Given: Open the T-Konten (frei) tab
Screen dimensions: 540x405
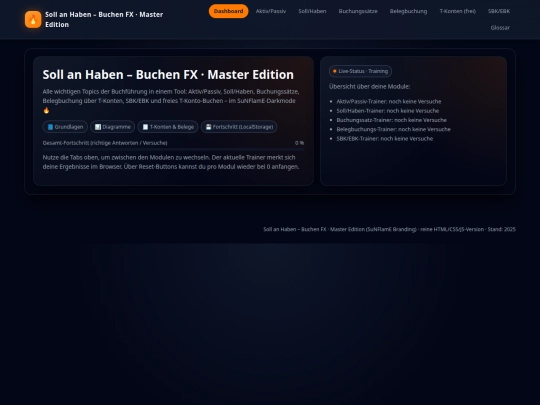Looking at the screenshot, I should click(x=458, y=11).
